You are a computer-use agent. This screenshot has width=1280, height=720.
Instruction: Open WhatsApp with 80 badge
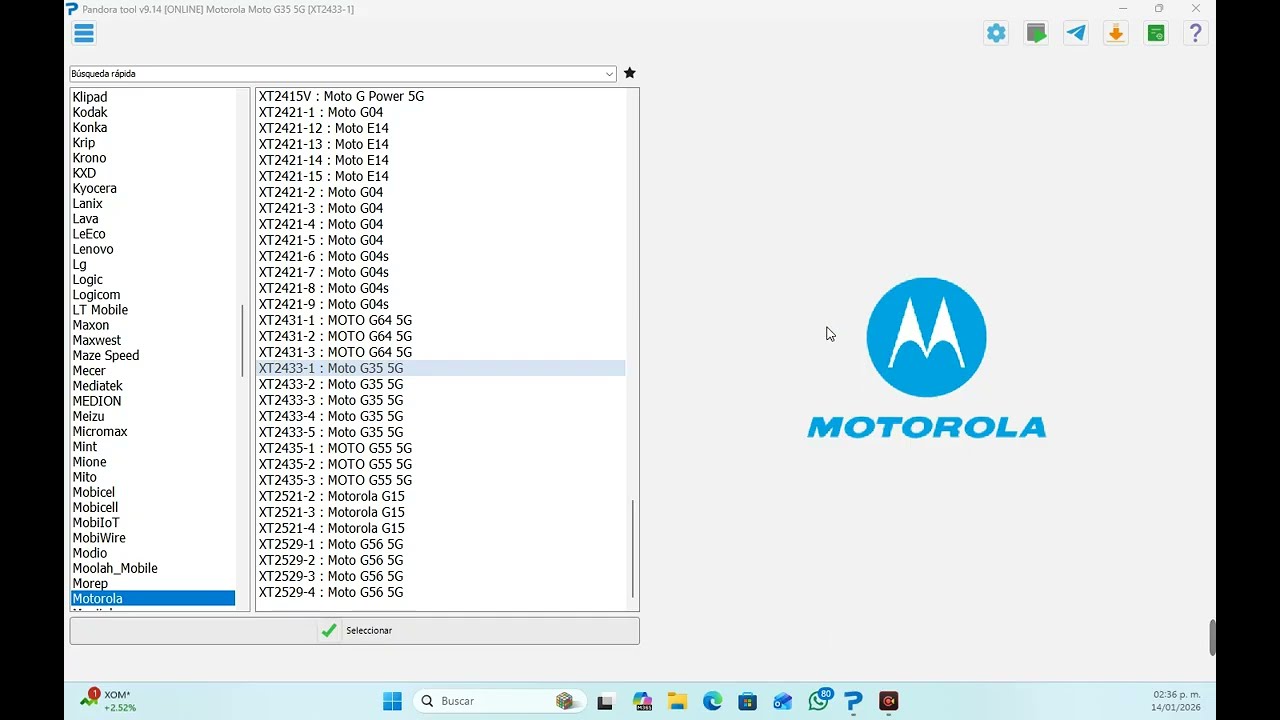[x=819, y=700]
